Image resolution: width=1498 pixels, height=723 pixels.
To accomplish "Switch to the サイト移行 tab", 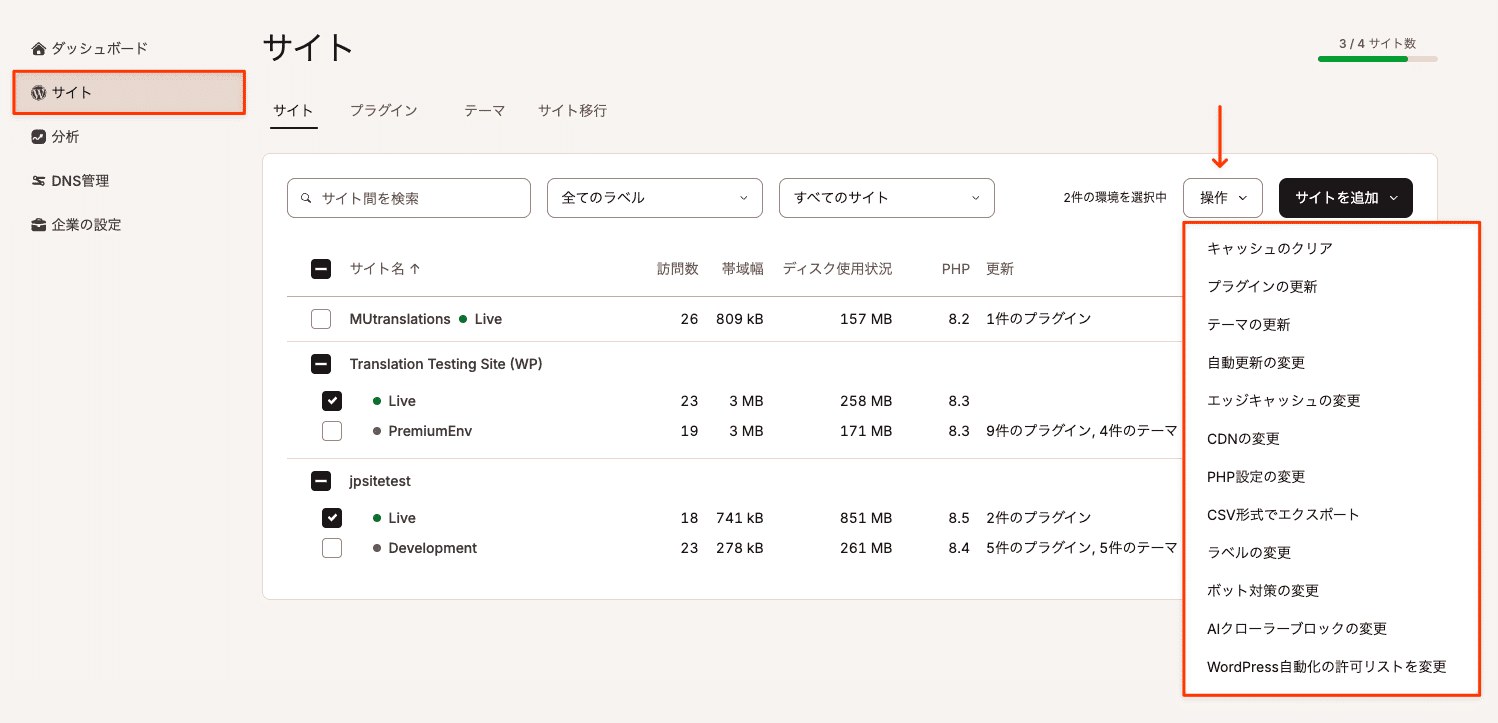I will [x=572, y=111].
